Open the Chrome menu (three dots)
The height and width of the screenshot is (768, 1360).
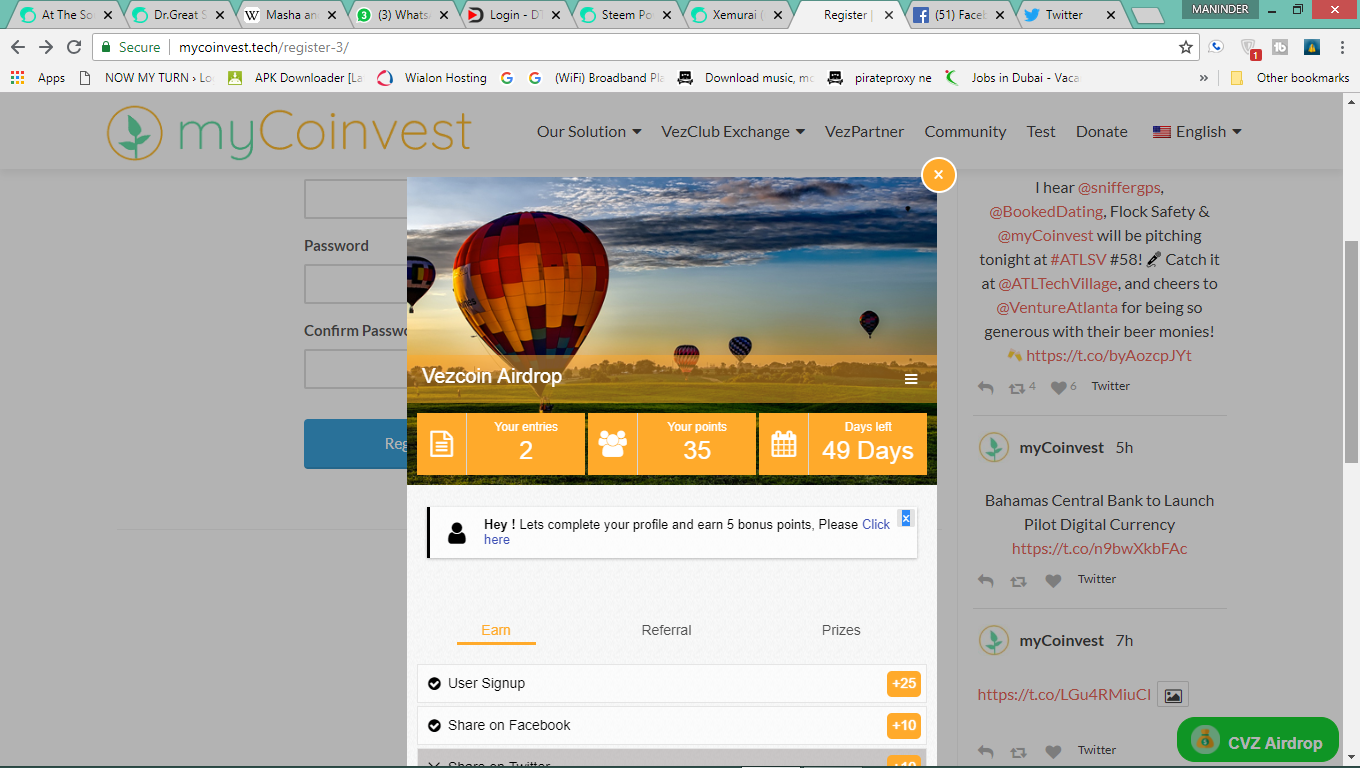[1342, 47]
